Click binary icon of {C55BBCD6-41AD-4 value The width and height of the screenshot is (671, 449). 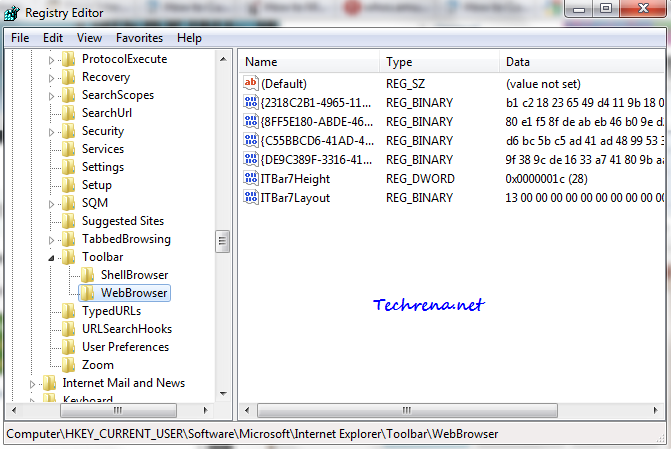(251, 140)
